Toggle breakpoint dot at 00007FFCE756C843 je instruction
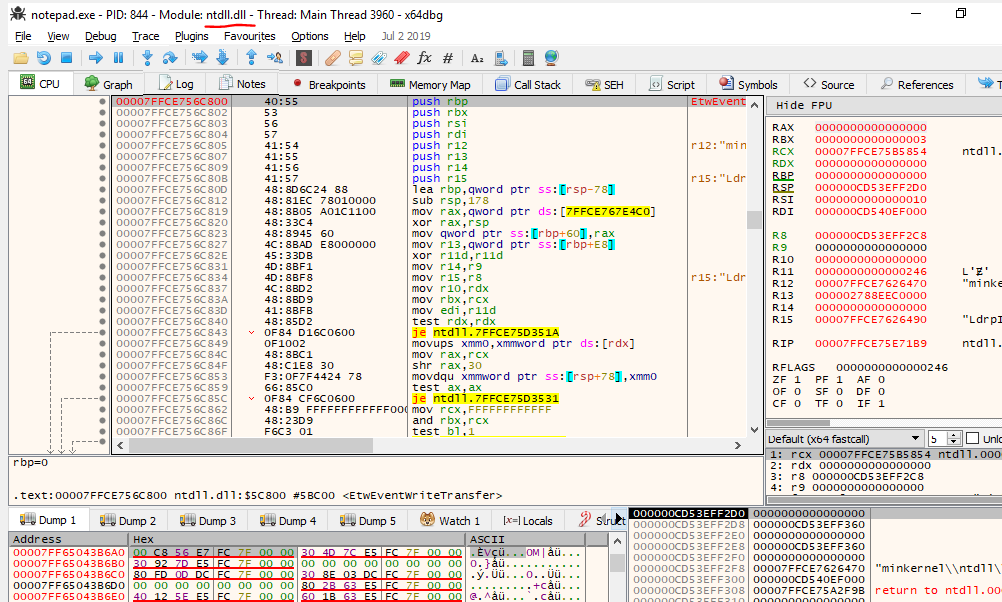 (x=102, y=332)
